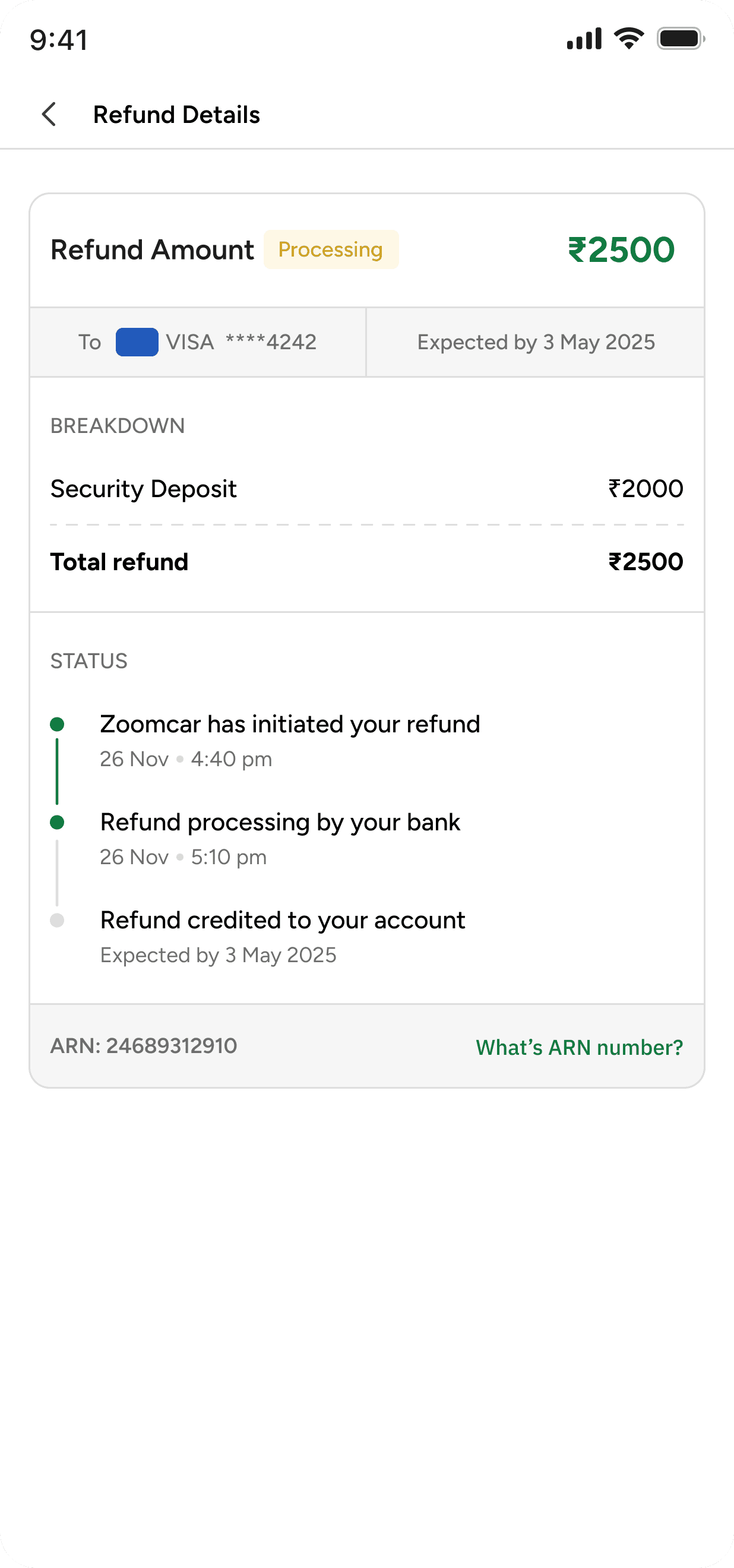Viewport: 734px width, 1568px height.
Task: Click the green dot beside Zoomcar initiated refund
Action: click(57, 725)
